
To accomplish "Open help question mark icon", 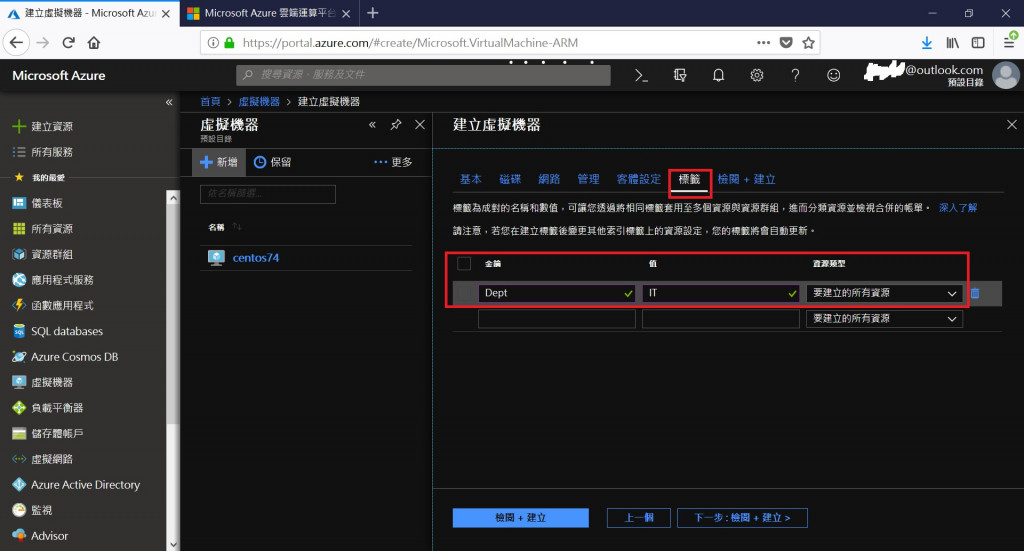I will (795, 76).
